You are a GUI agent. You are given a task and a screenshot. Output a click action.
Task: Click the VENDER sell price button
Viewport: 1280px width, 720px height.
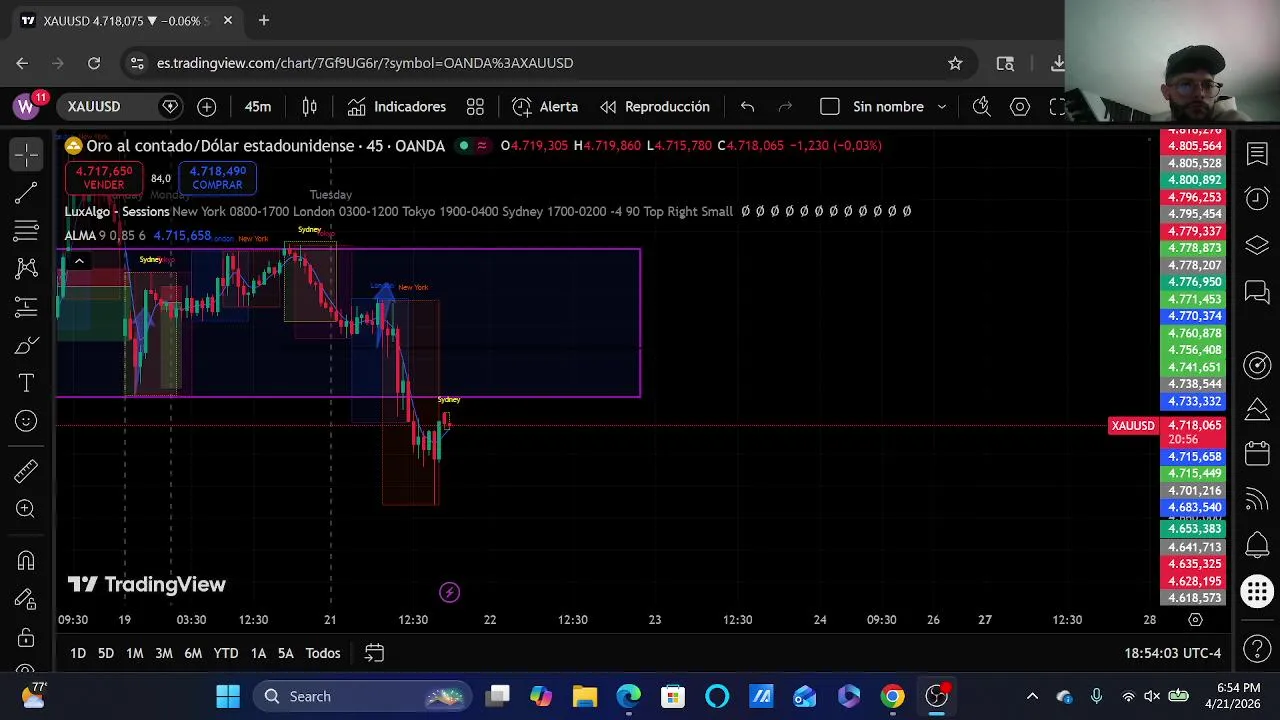[x=104, y=178]
